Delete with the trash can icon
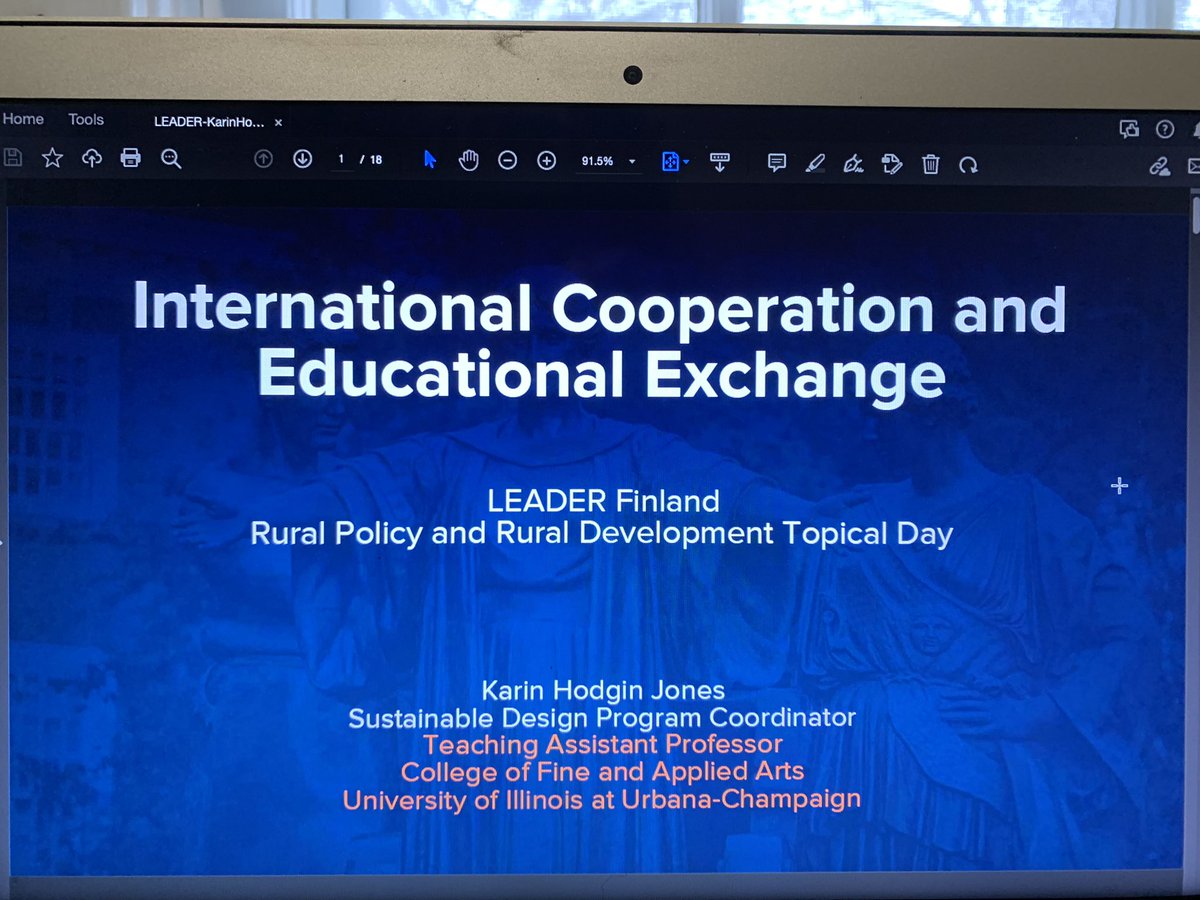This screenshot has height=900, width=1200. pyautogui.click(x=930, y=164)
